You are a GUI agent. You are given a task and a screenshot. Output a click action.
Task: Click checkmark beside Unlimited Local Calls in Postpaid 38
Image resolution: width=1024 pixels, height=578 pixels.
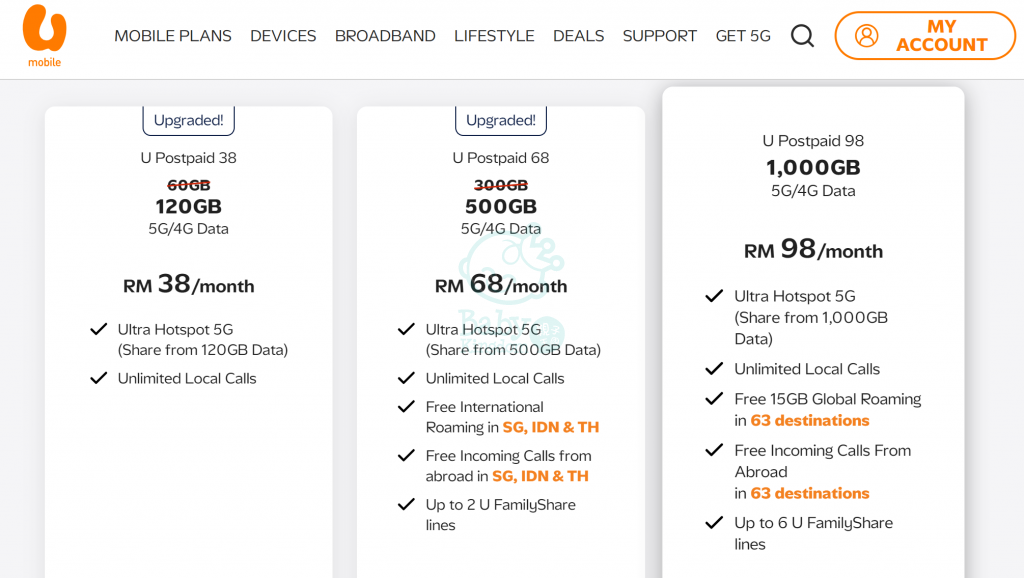pyautogui.click(x=99, y=378)
